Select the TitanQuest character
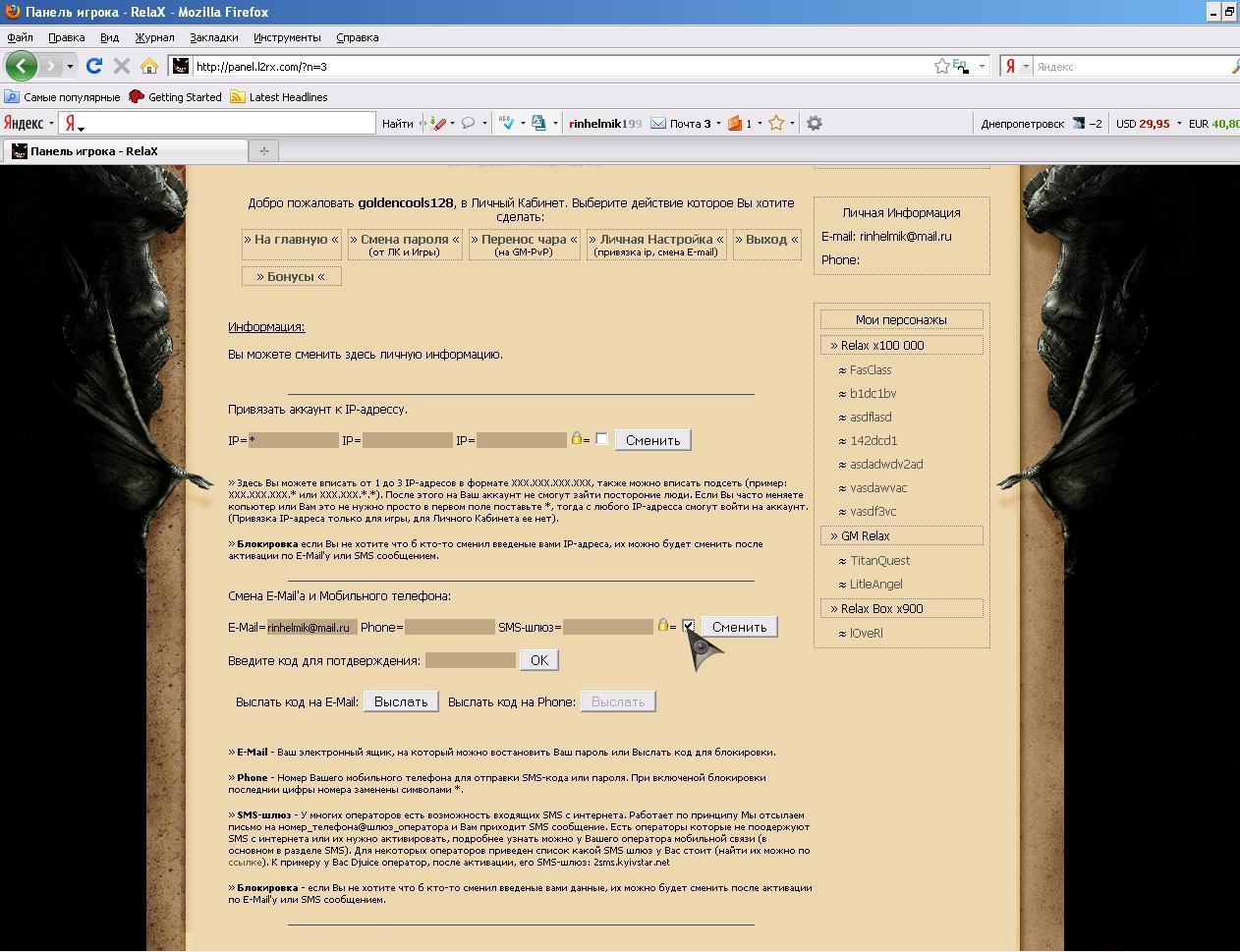Screen dimensions: 1240x952 pyautogui.click(x=879, y=560)
